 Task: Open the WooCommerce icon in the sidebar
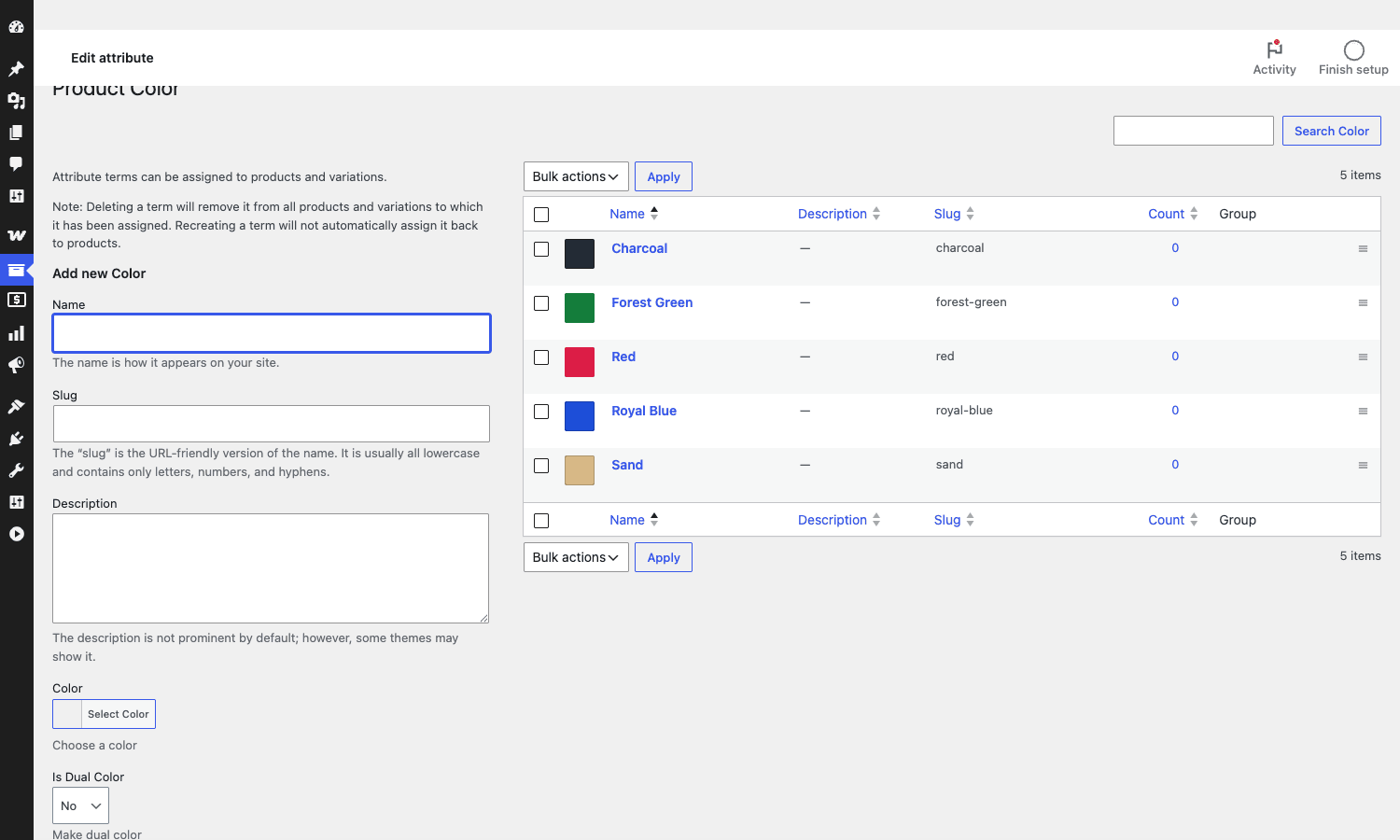[16, 235]
